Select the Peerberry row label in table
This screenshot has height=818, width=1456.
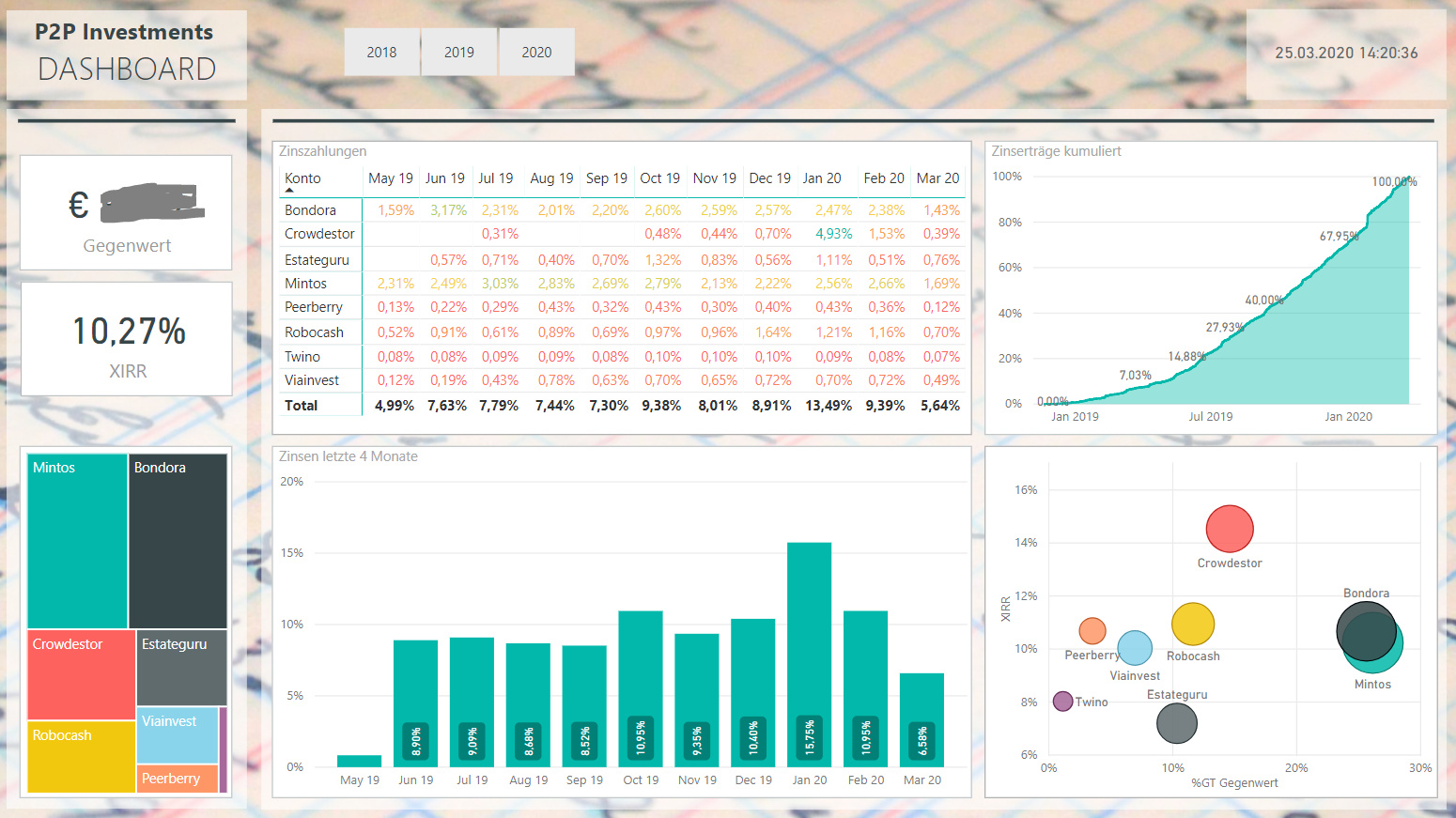click(314, 307)
